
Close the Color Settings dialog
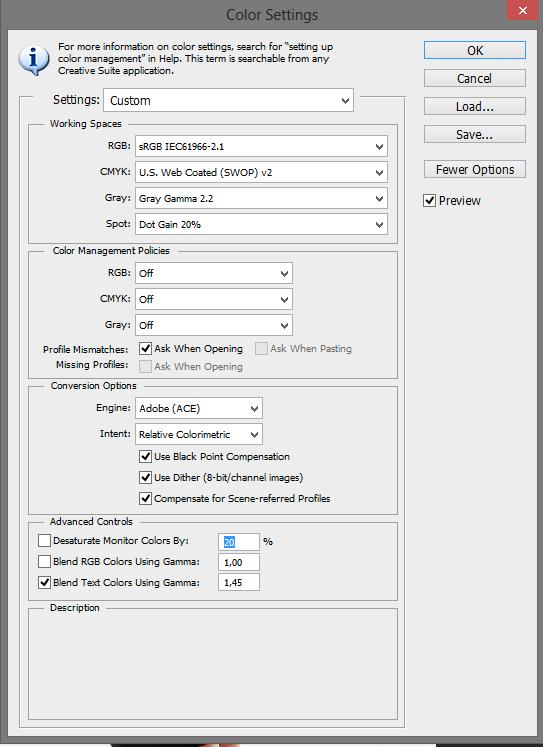coord(522,10)
